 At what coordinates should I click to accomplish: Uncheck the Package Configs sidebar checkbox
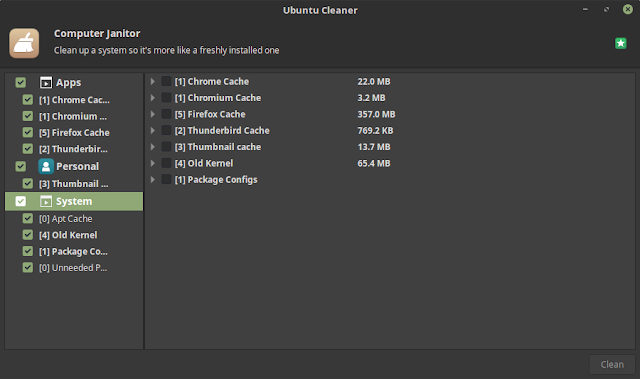(28, 251)
